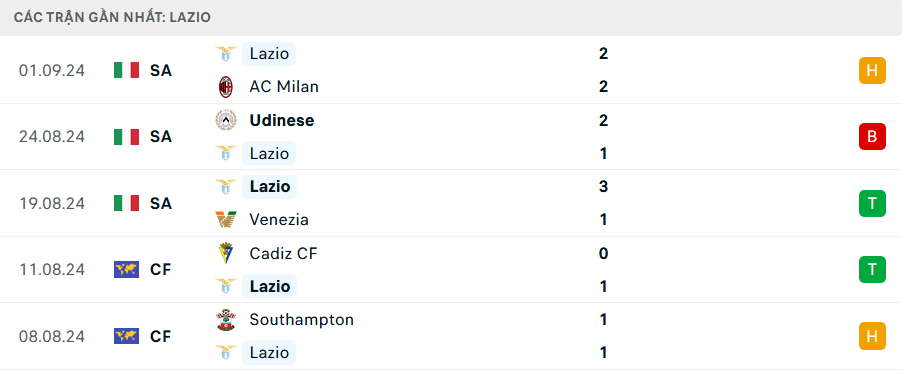Click the orange H badge for 01.09.24
The height and width of the screenshot is (370, 905).
(x=872, y=70)
